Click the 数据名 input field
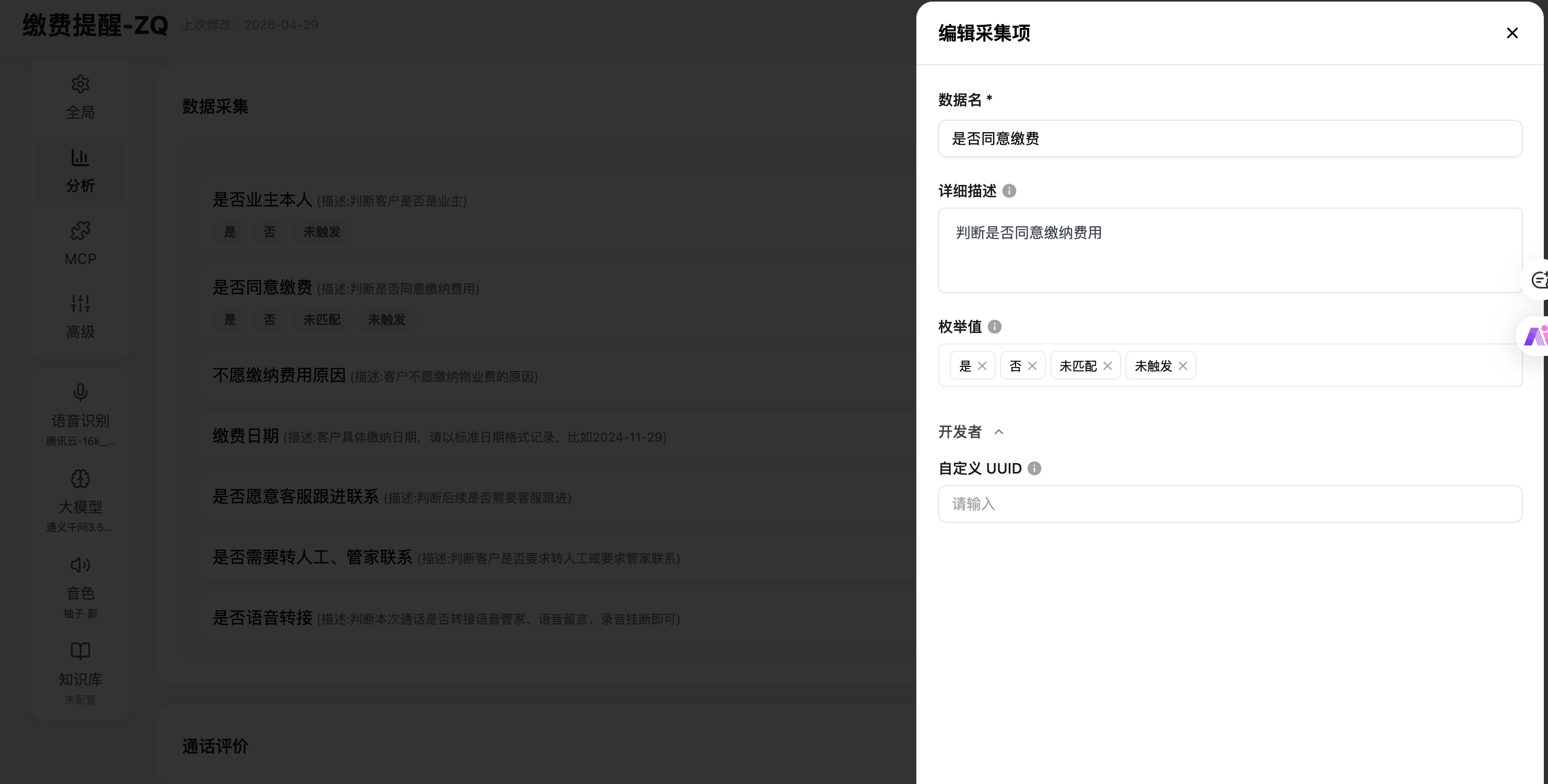1548x784 pixels. (x=1230, y=139)
